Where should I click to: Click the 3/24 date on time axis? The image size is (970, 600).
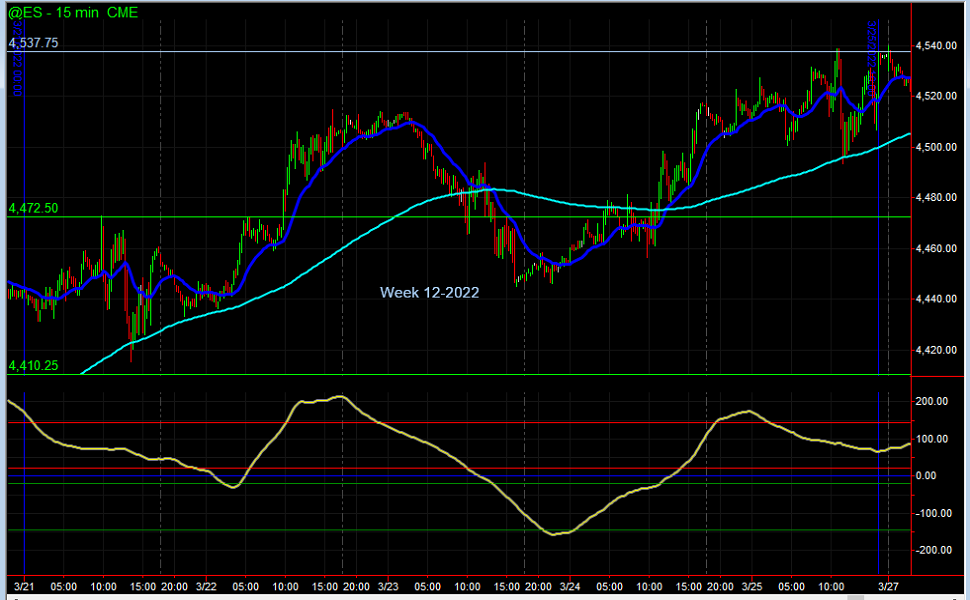coord(570,586)
